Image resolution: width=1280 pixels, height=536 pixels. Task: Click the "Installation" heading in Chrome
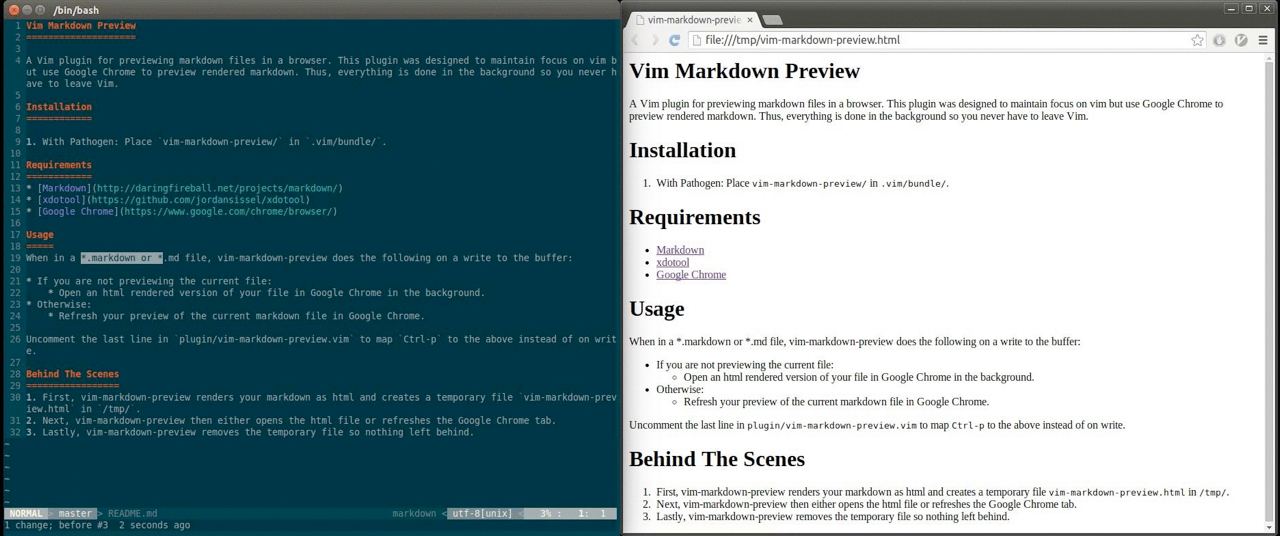[x=682, y=150]
